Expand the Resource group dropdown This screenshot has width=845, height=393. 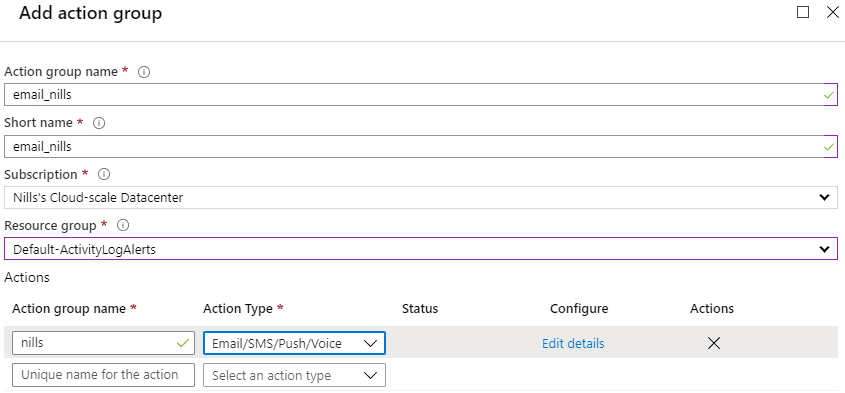pos(420,249)
